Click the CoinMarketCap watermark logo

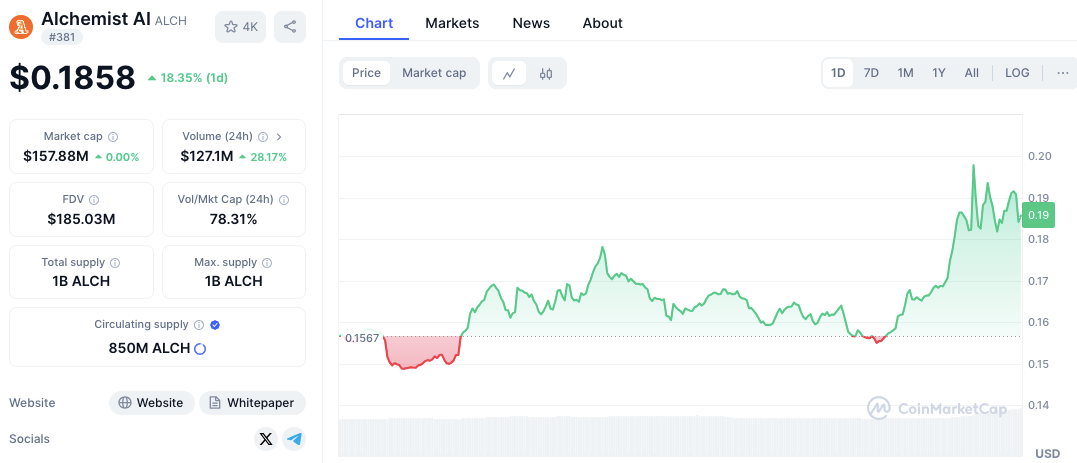click(937, 409)
